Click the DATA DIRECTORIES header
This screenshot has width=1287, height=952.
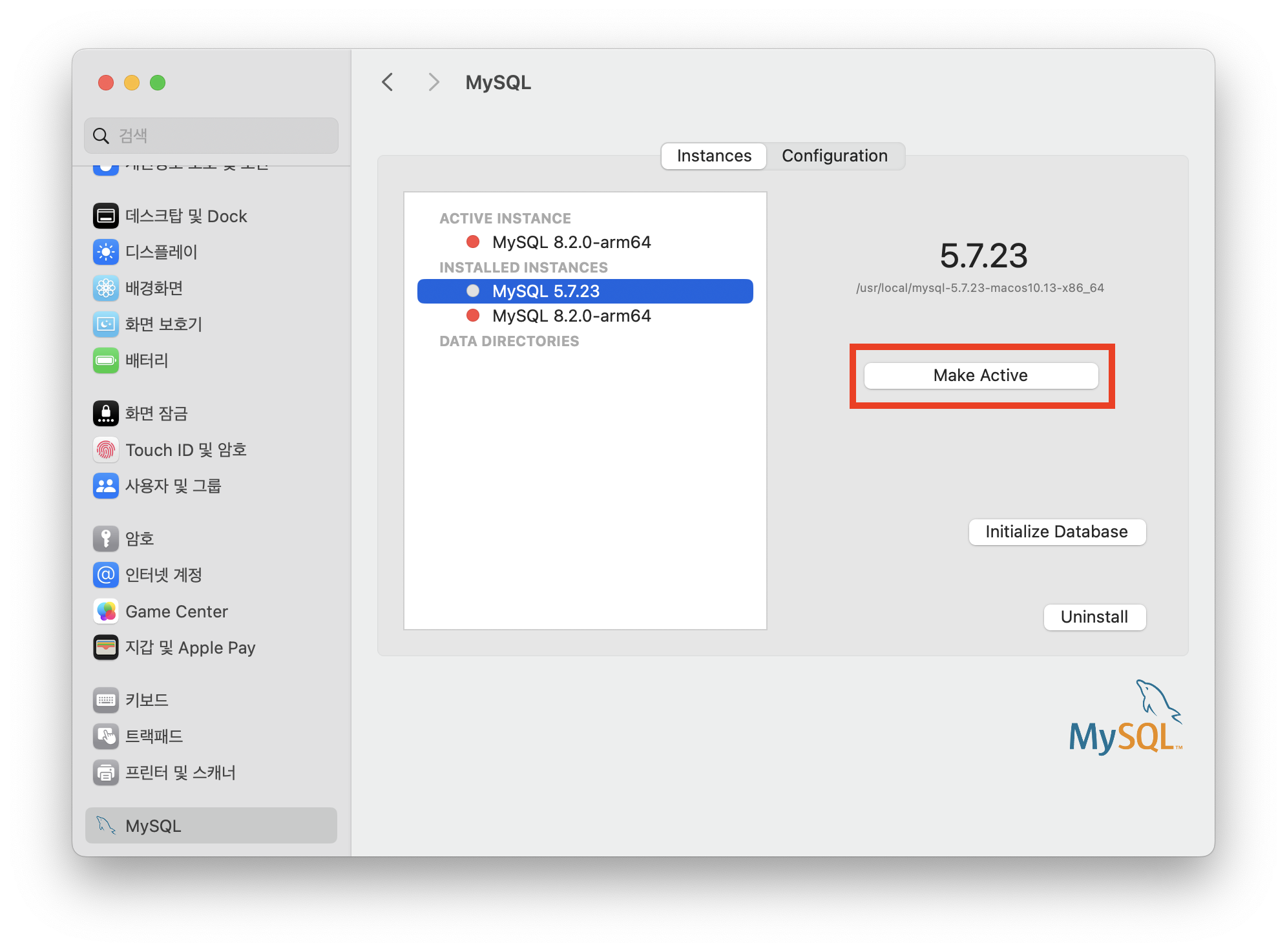[x=509, y=341]
